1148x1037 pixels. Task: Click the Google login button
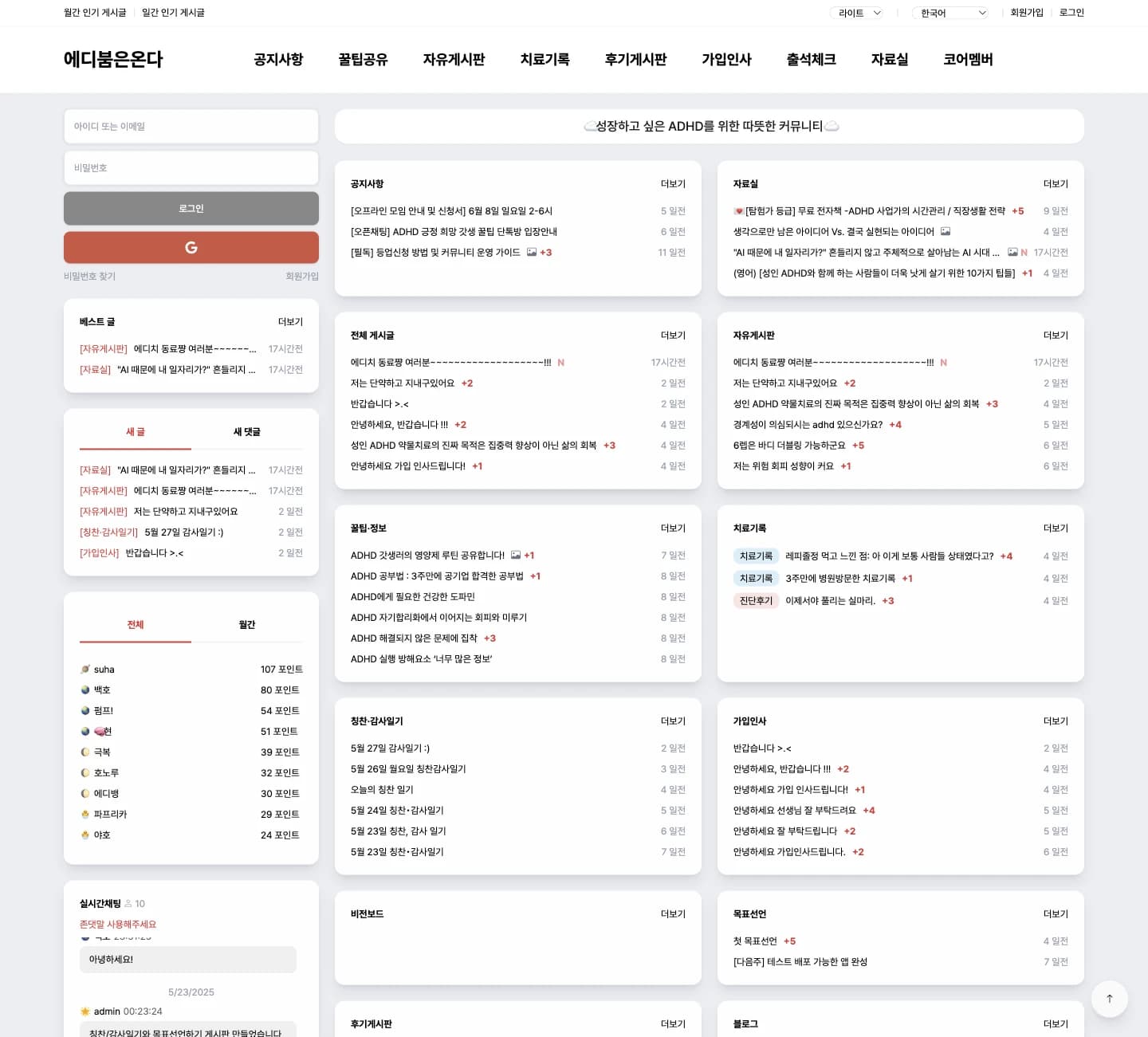(x=191, y=247)
